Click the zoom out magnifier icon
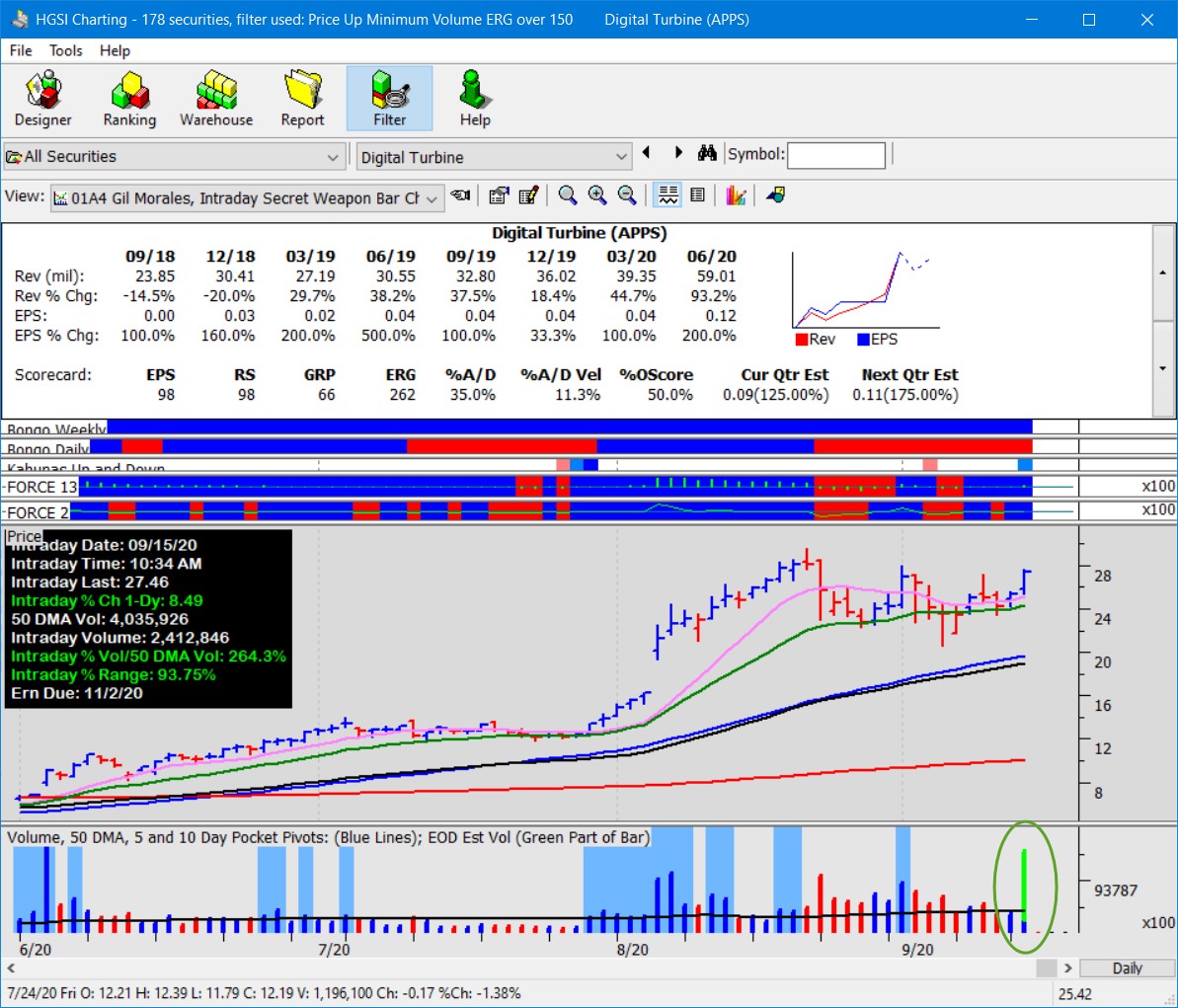1178x1008 pixels. 627,196
